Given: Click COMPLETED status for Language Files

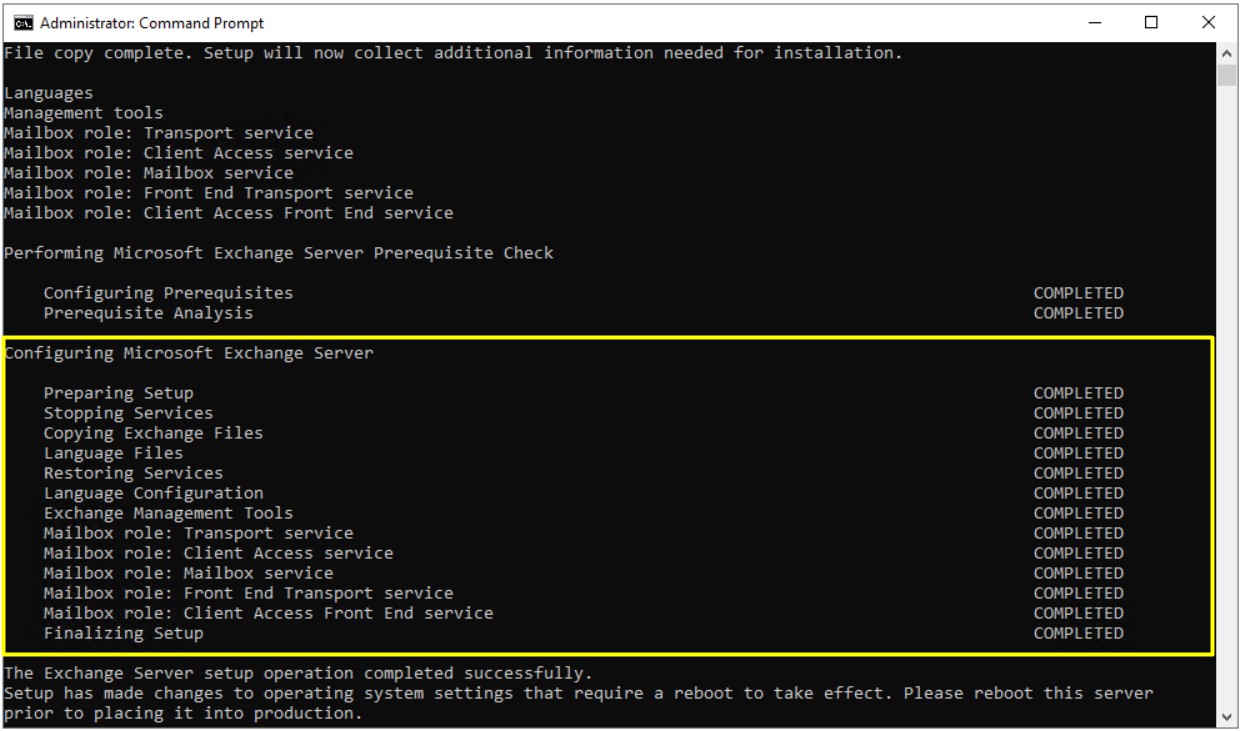Looking at the screenshot, I should click(1079, 453).
